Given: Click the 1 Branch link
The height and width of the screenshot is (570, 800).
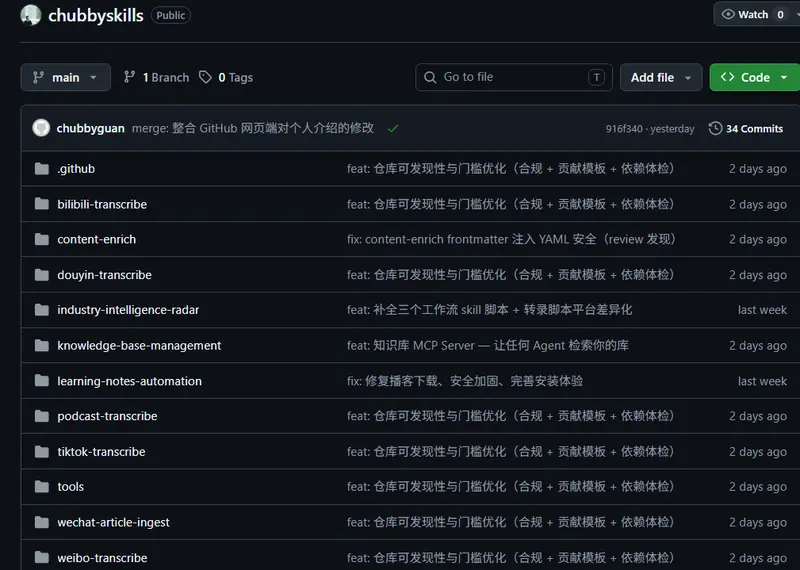Looking at the screenshot, I should coord(157,77).
